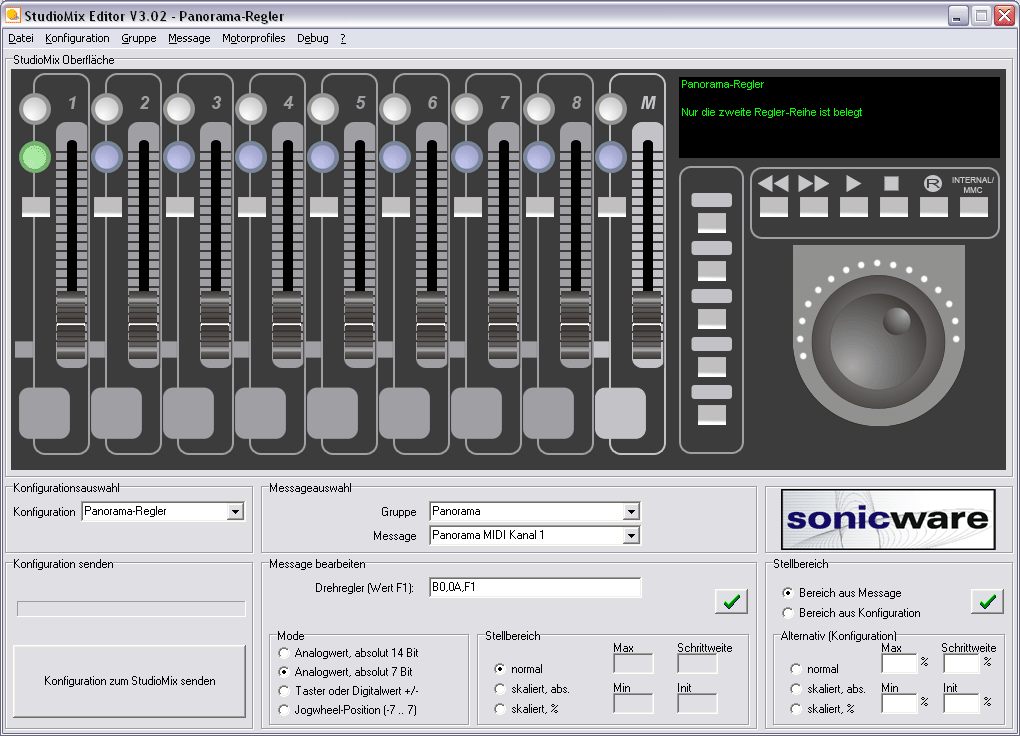Open the Datei menu
Viewport: 1020px width, 736px height.
pos(21,38)
